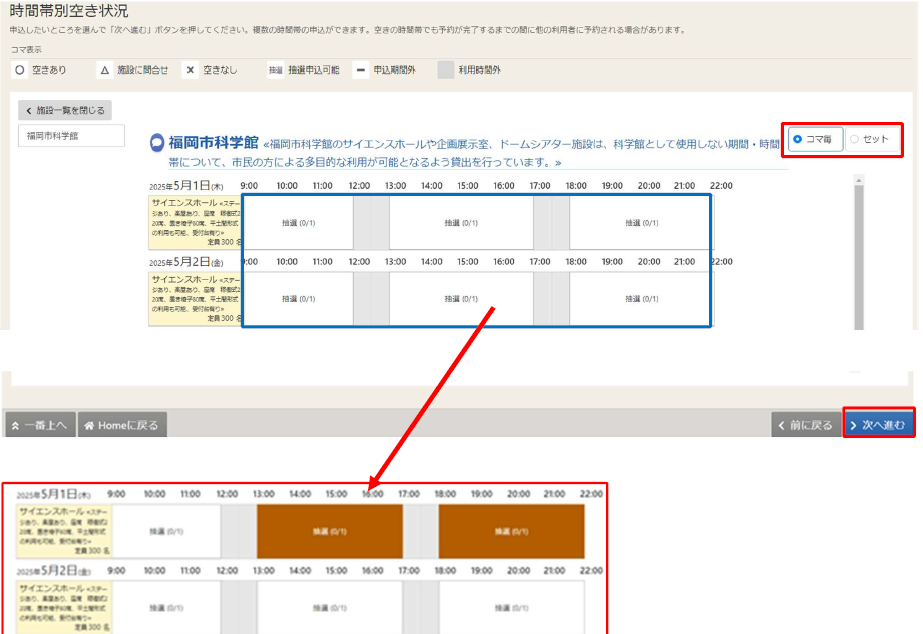
Task: Click the vertical scrollbar thumb beside the schedule
Action: 859,258
